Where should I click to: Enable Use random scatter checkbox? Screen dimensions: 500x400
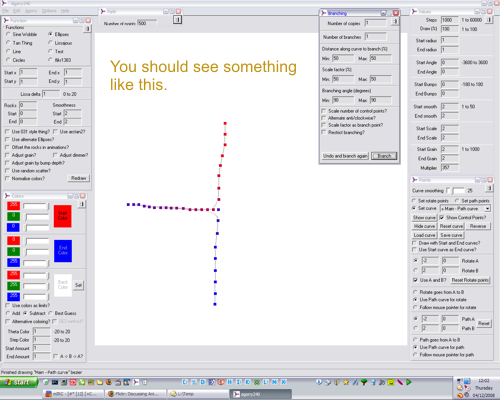pyautogui.click(x=7, y=171)
